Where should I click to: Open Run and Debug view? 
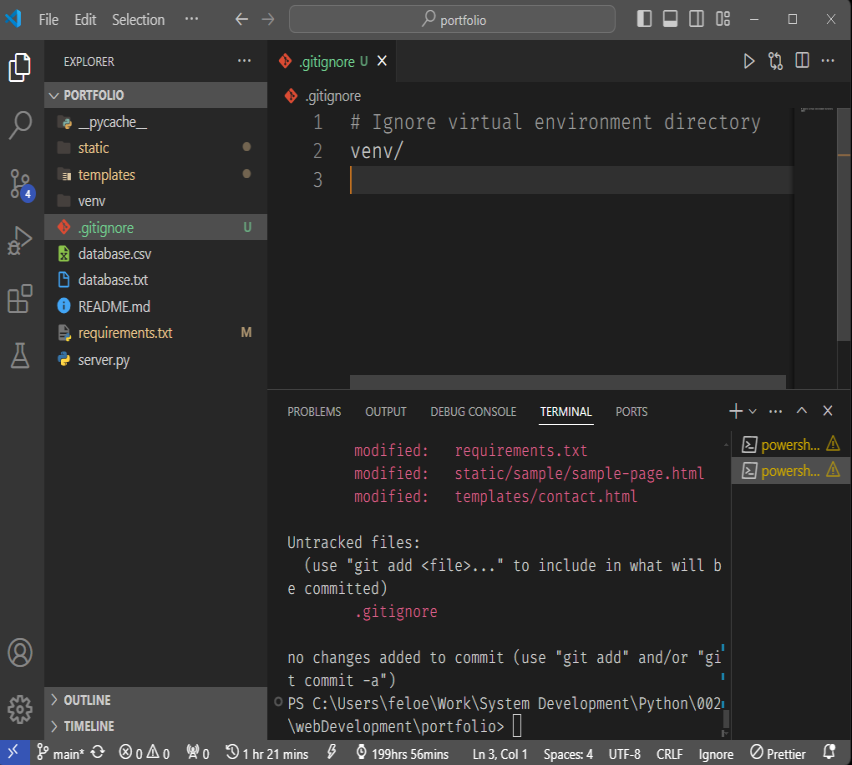(21, 241)
